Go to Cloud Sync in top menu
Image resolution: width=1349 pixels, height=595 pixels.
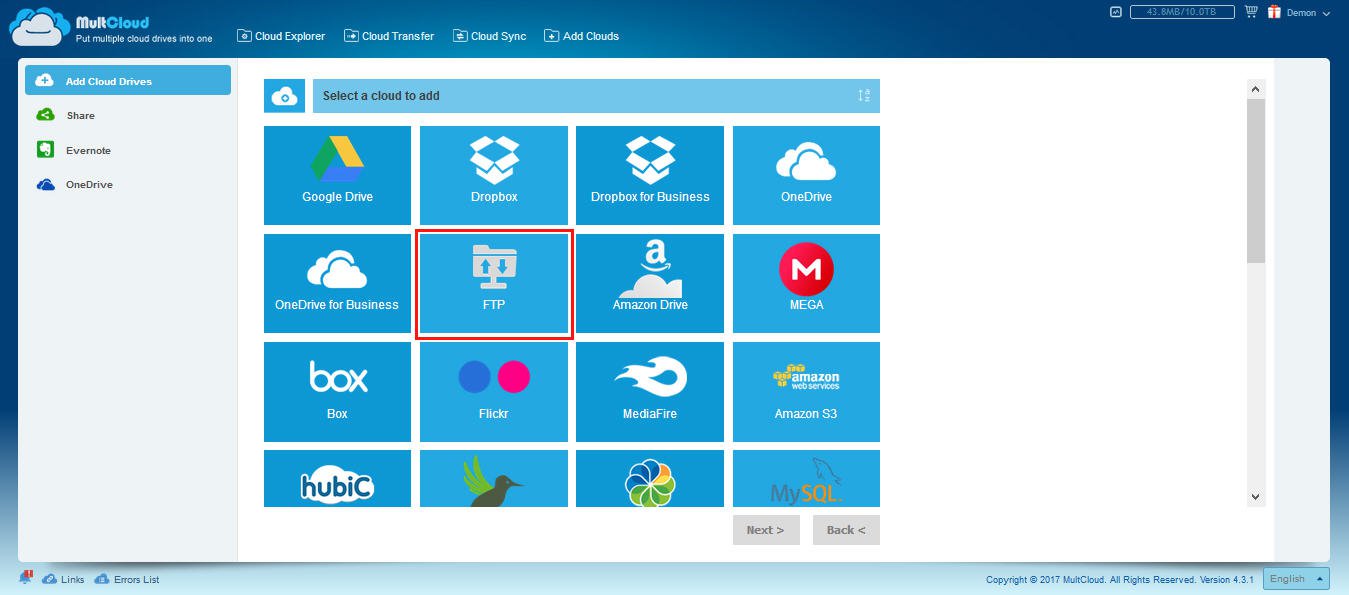489,36
